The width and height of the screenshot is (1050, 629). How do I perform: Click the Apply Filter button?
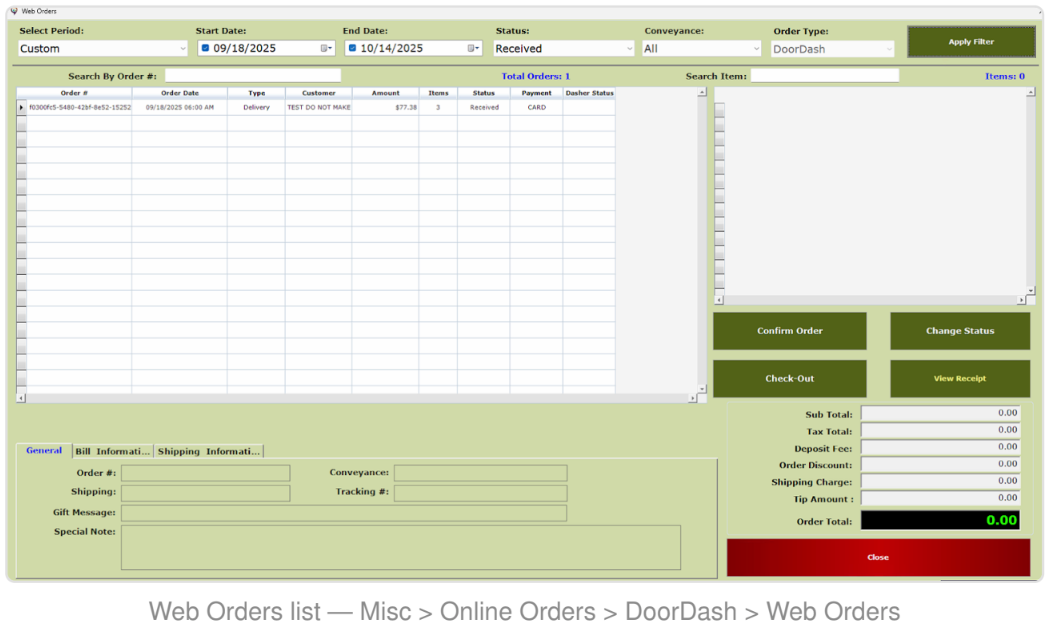(971, 42)
